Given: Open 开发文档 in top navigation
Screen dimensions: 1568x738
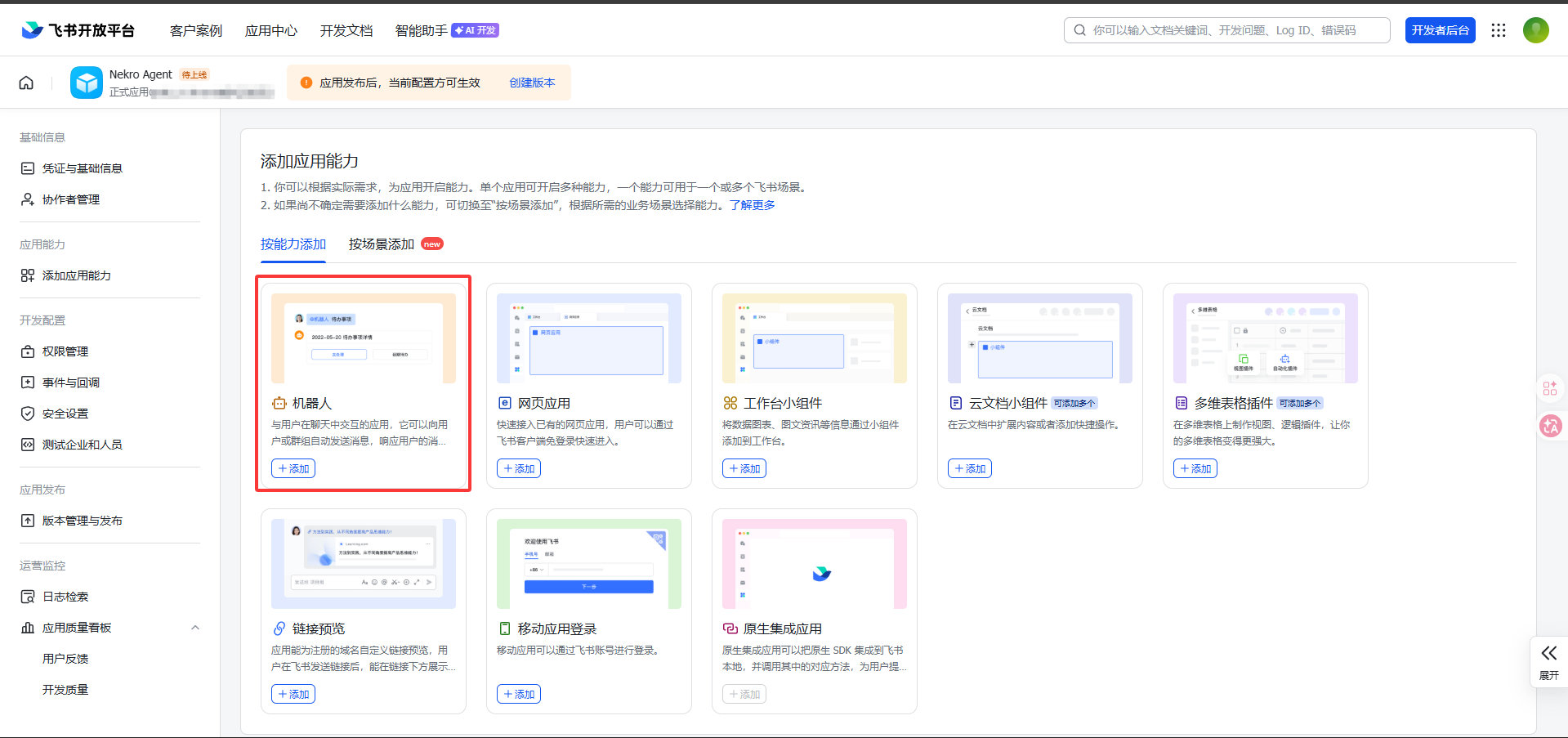Looking at the screenshot, I should pyautogui.click(x=346, y=30).
